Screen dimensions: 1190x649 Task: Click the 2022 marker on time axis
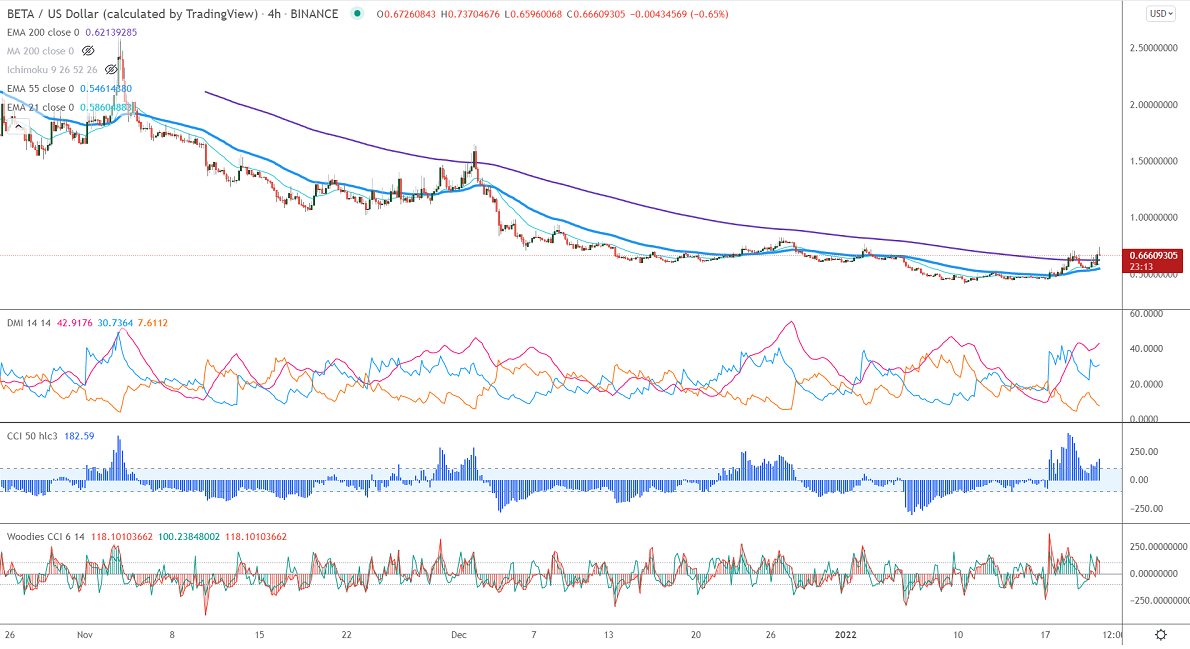pos(845,635)
